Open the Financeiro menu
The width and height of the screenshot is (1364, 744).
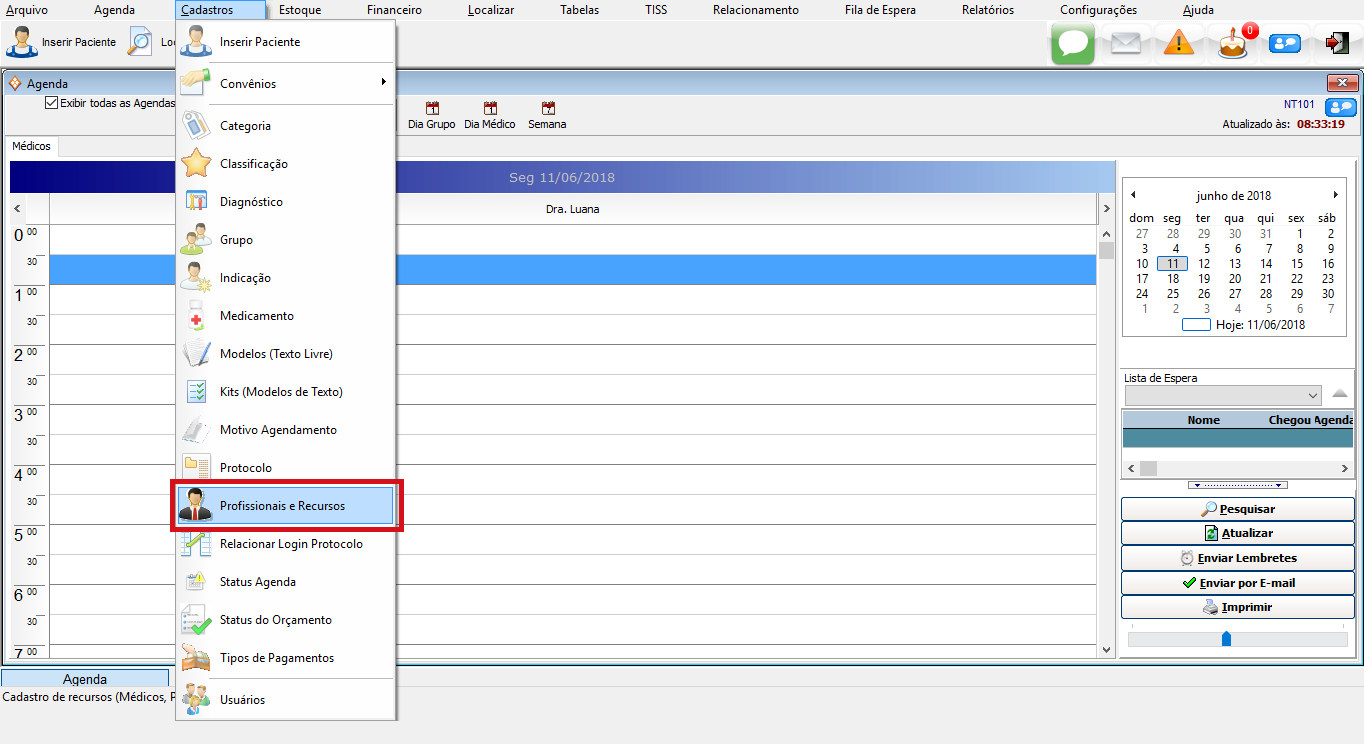[x=394, y=10]
